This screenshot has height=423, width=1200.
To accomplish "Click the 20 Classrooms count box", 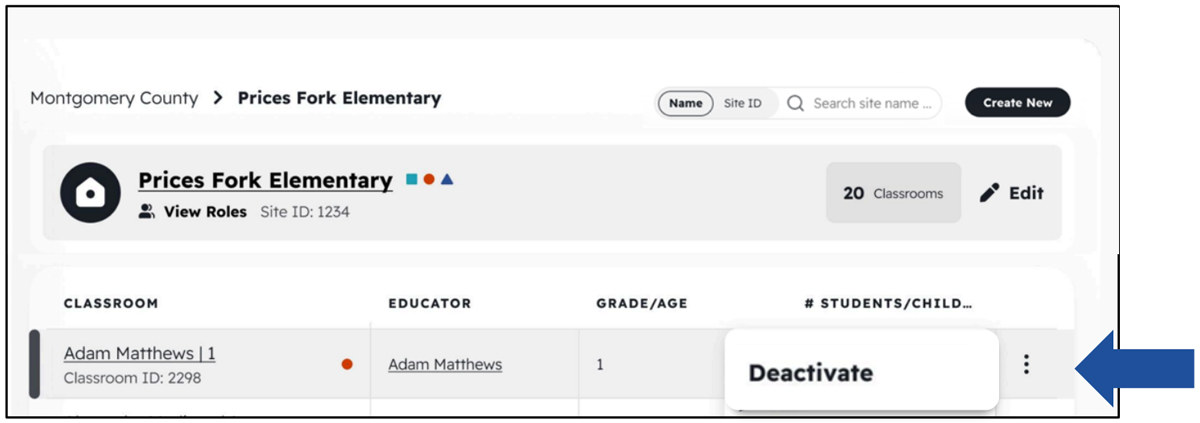I will 893,193.
